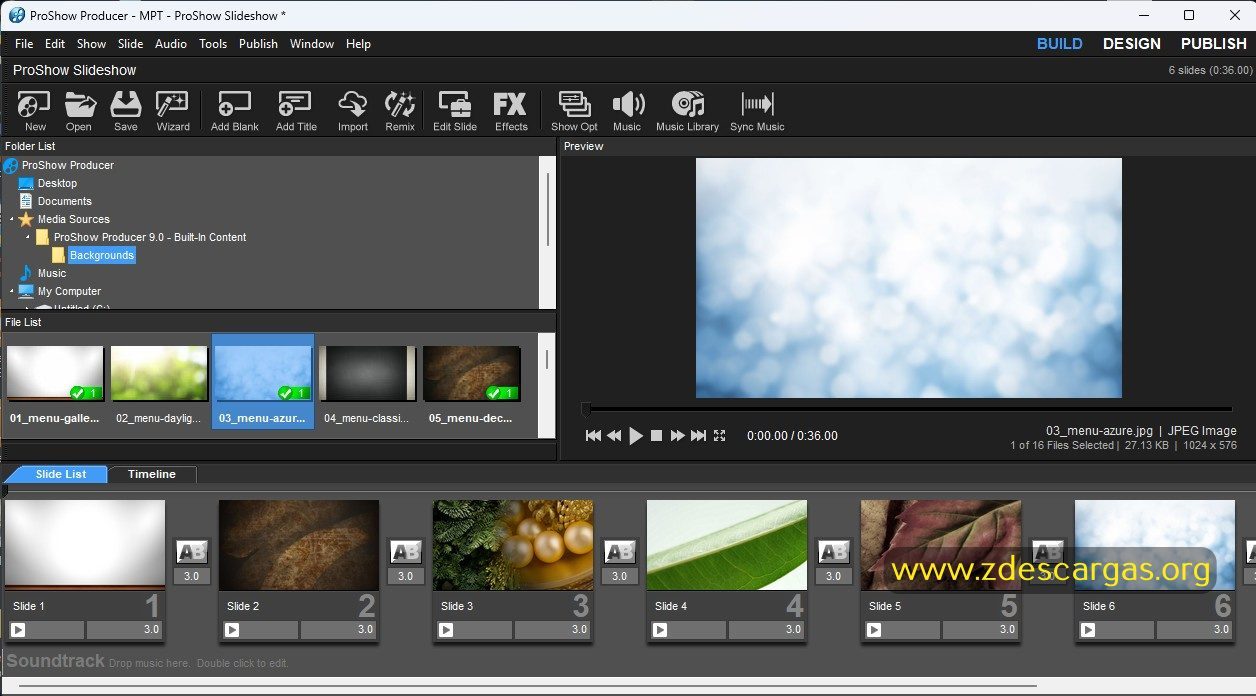Switch to the Slide List tab
This screenshot has width=1256, height=696.
[x=58, y=474]
